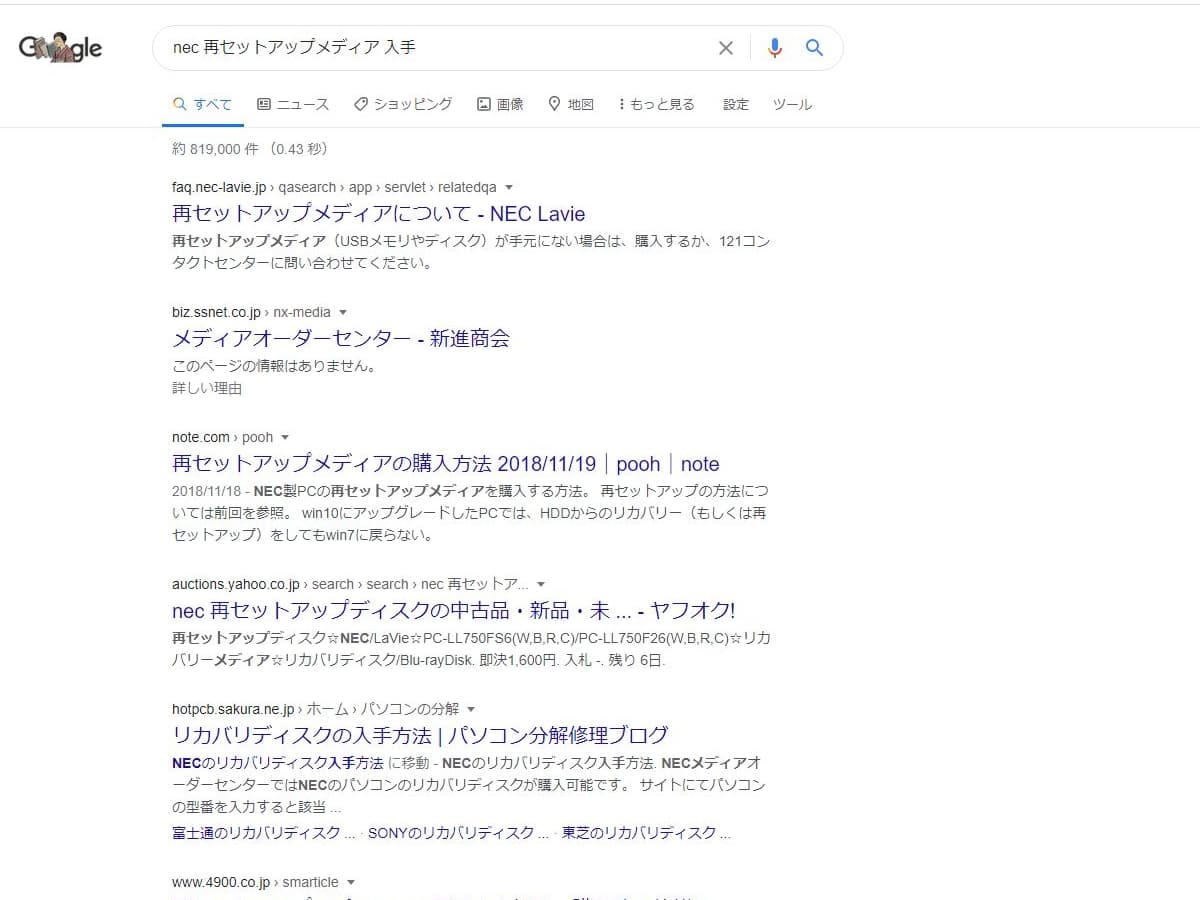Open the ヤフオク! 再セットアップディスク result
The image size is (1200, 900).
[454, 611]
